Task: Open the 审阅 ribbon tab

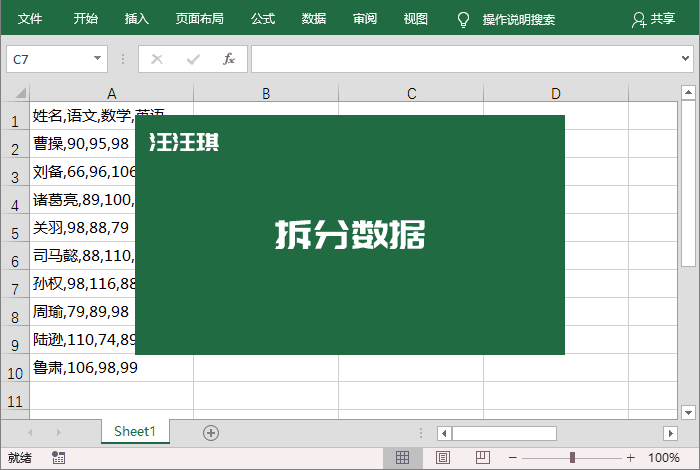Action: 365,19
